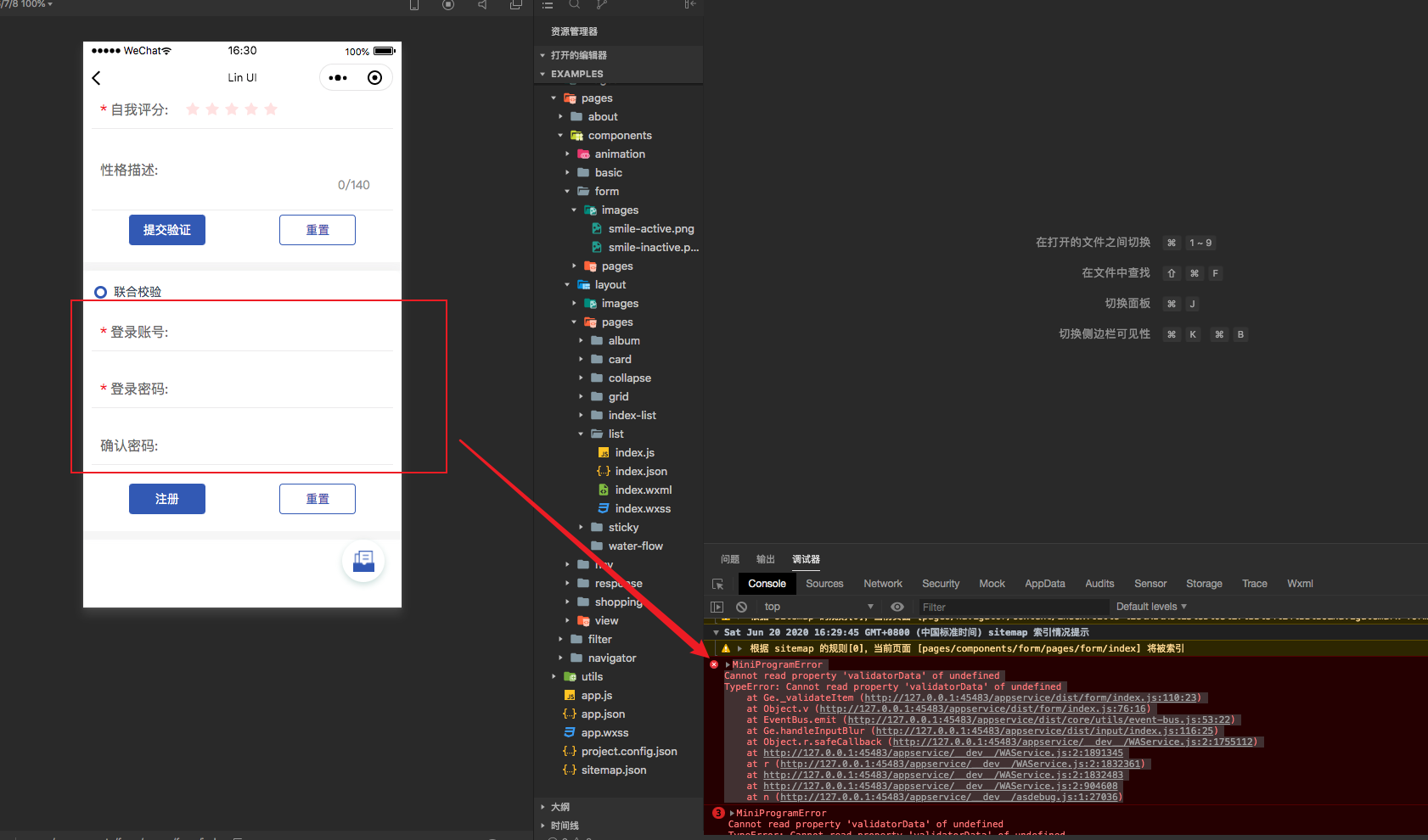Open the file list icon in top bar

click(x=548, y=6)
